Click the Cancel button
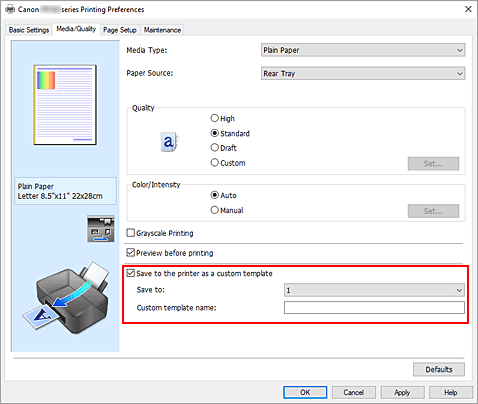 coord(354,392)
